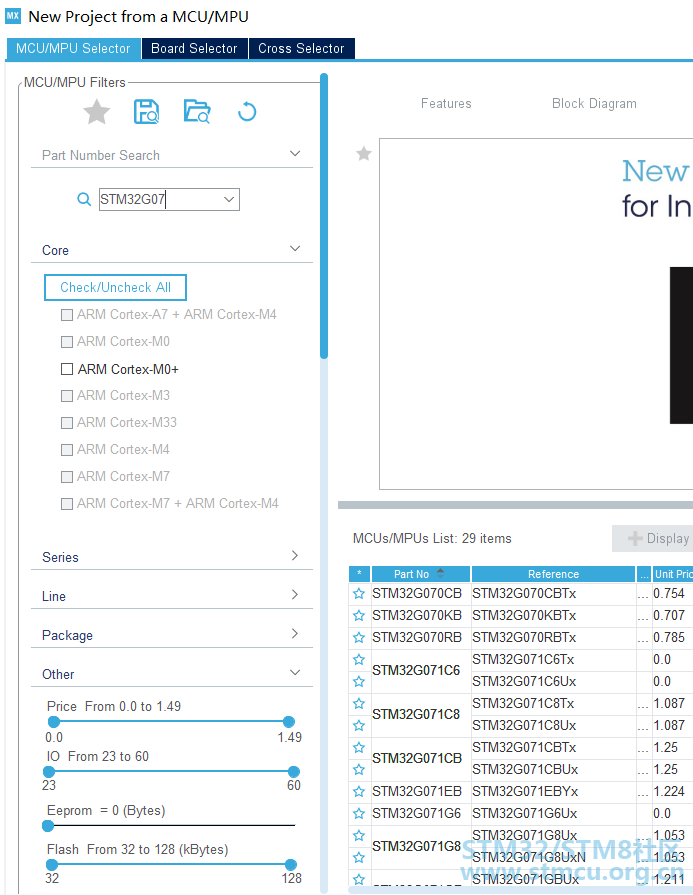Click the Price maximum slider handle
693x895 pixels.
click(x=289, y=721)
